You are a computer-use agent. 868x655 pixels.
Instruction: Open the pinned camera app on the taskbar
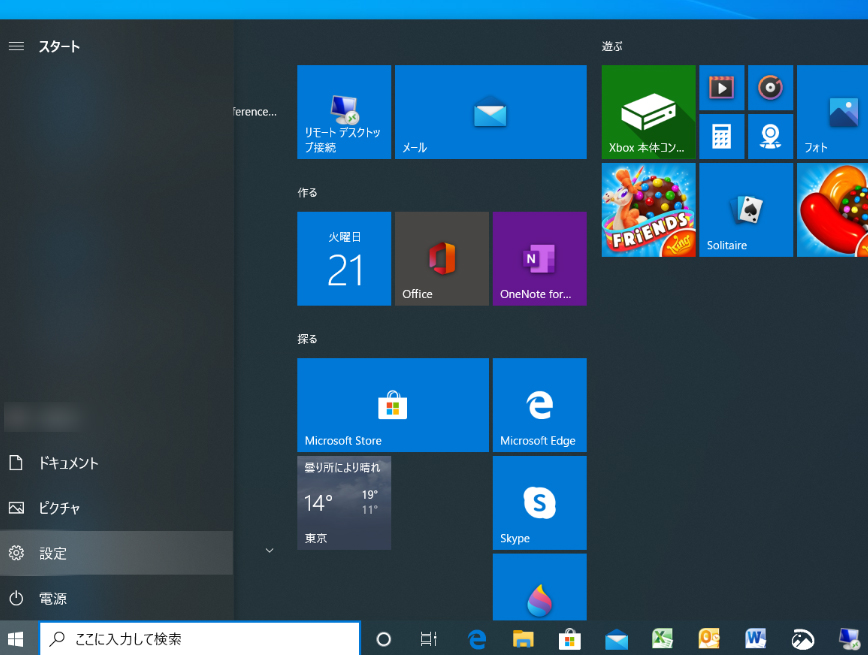[803, 639]
